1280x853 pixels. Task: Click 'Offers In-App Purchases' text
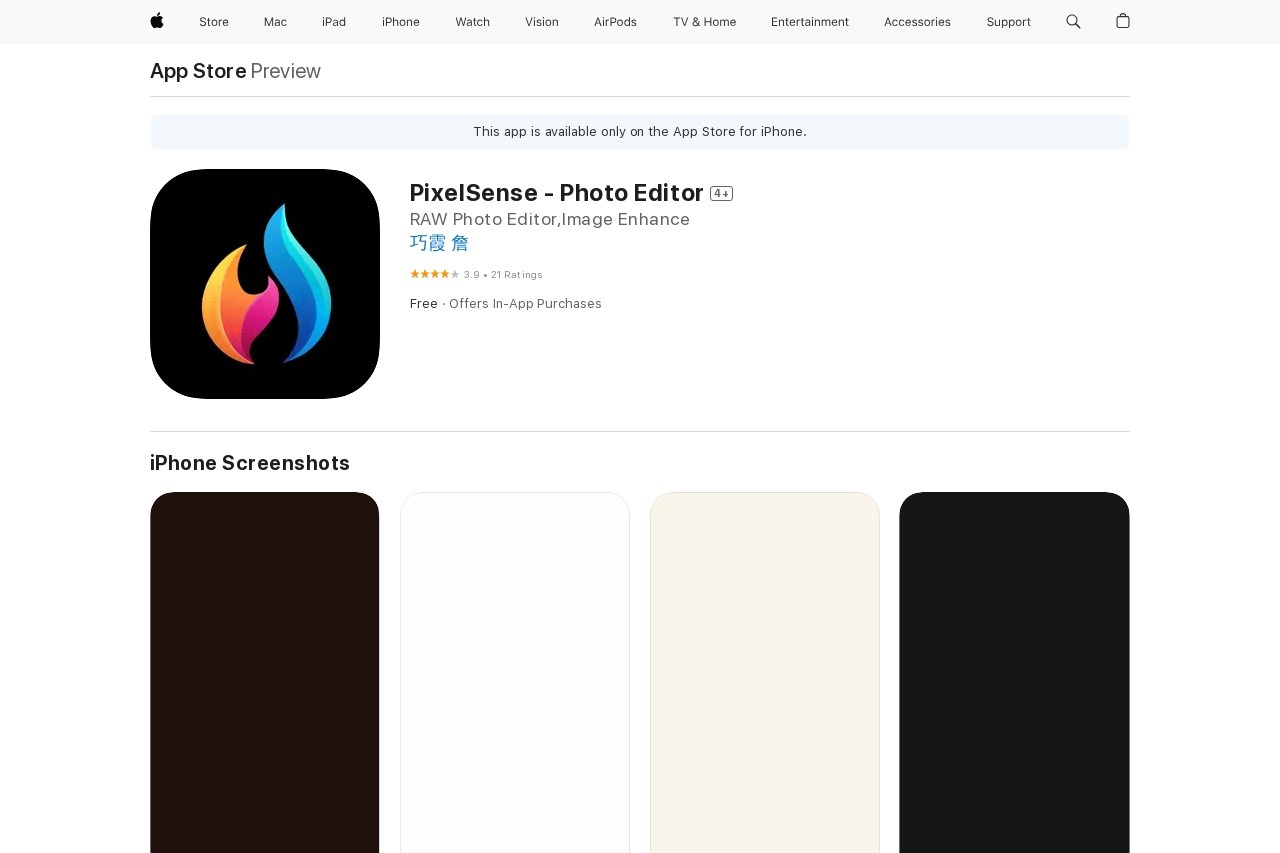coord(525,304)
